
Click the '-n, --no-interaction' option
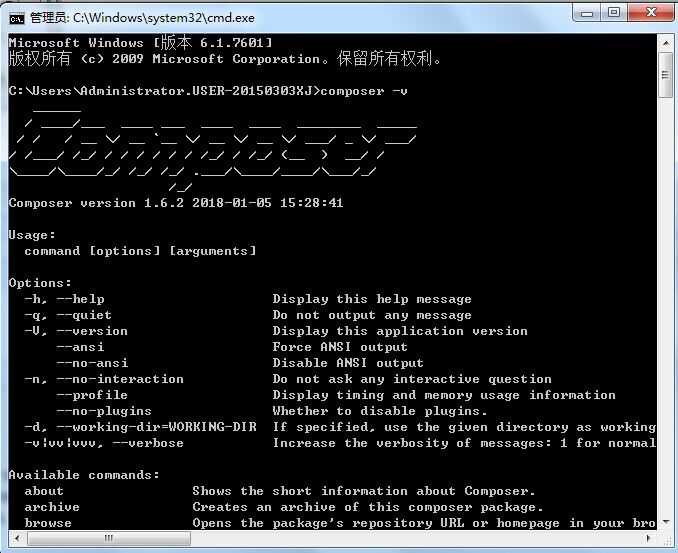pos(104,379)
